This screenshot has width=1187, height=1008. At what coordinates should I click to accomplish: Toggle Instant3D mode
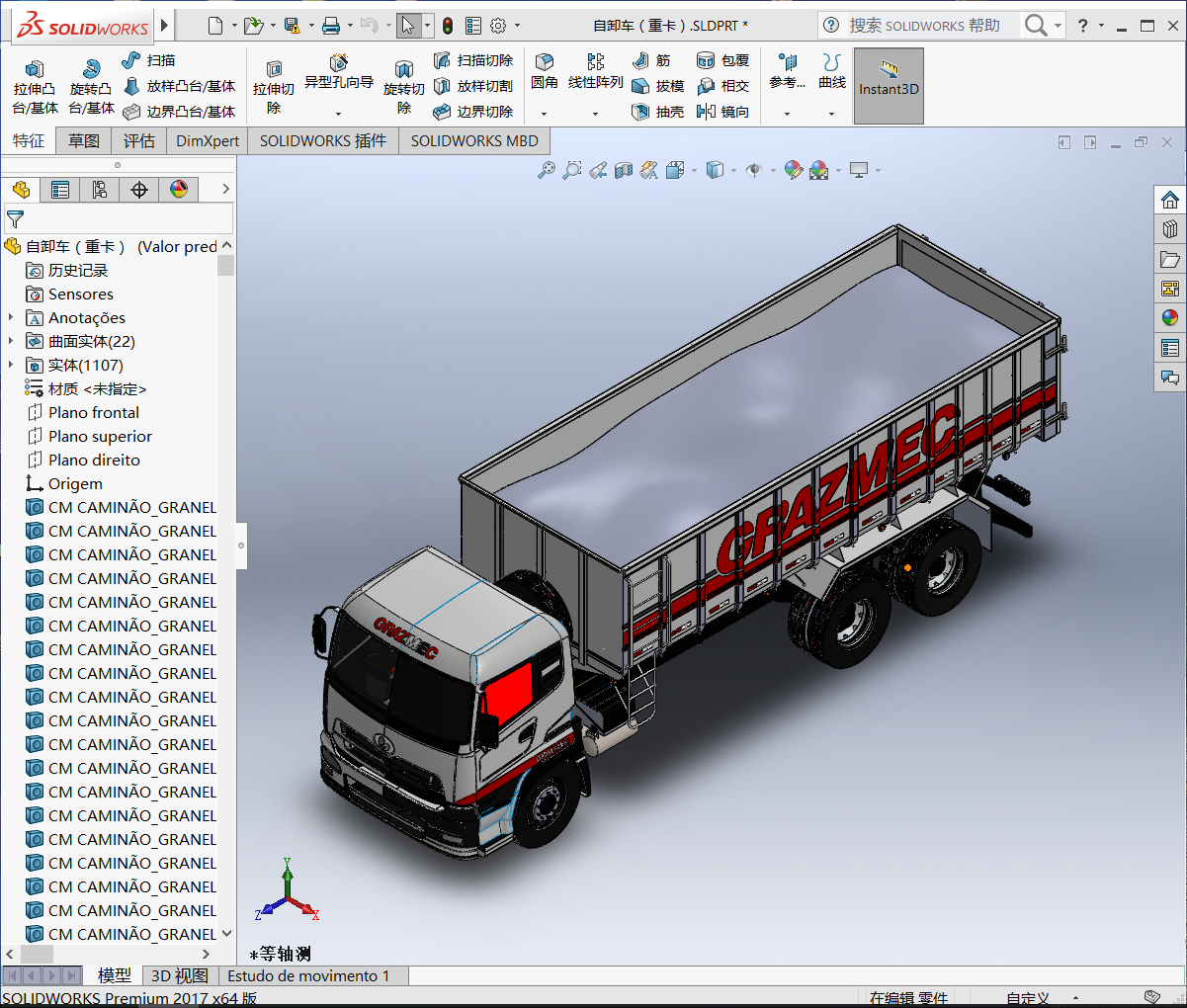pos(889,86)
